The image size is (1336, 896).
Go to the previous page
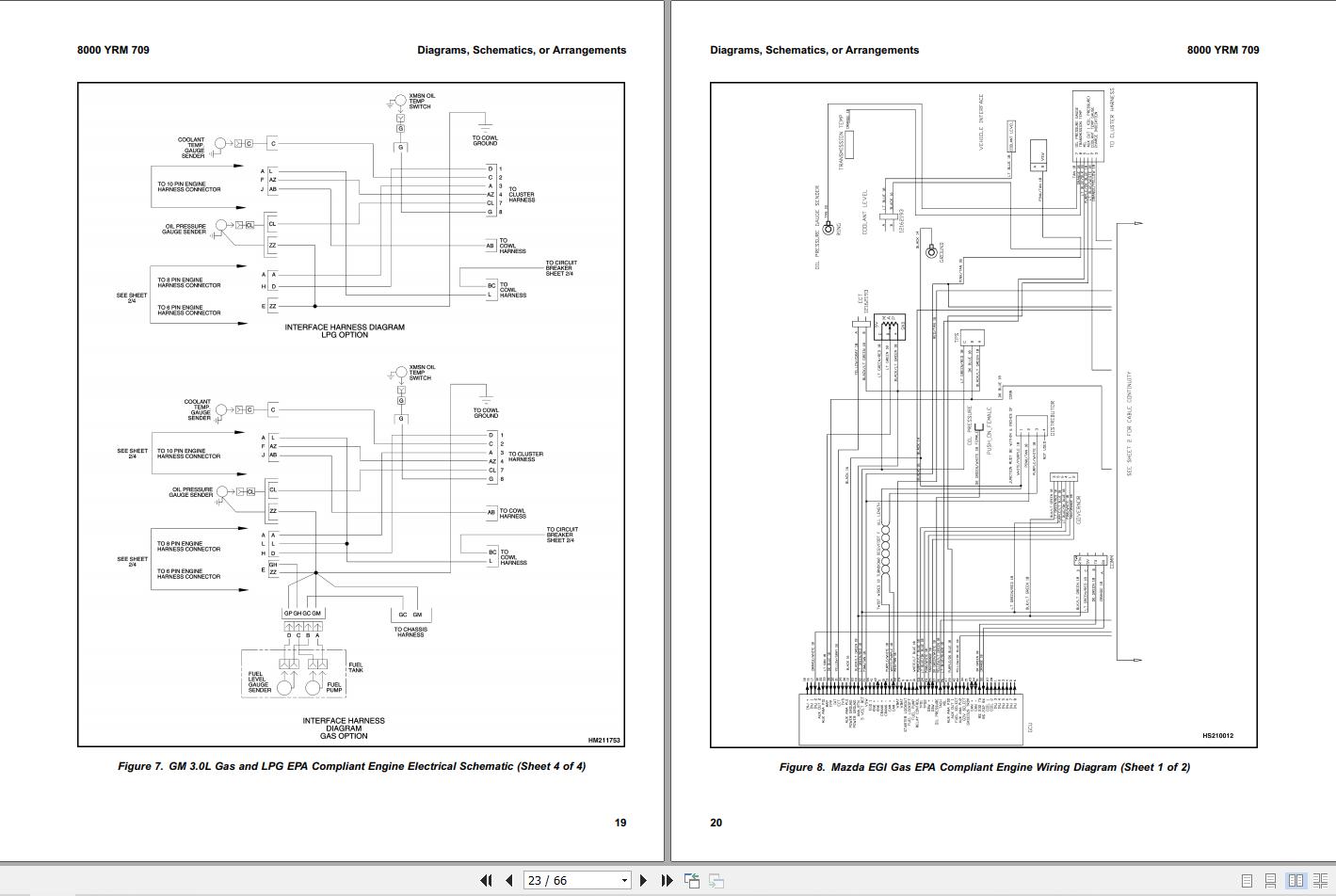coord(509,880)
